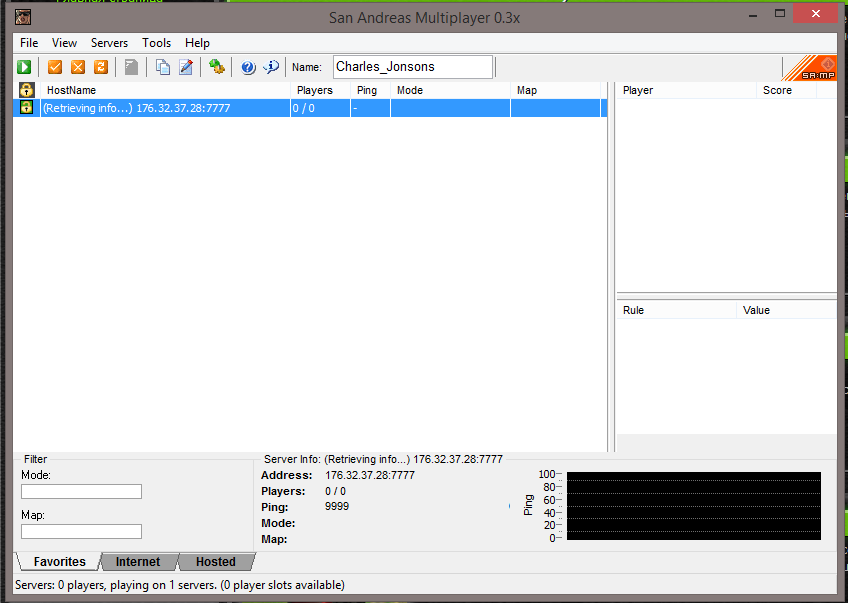Click the Map filter input box

(x=81, y=532)
